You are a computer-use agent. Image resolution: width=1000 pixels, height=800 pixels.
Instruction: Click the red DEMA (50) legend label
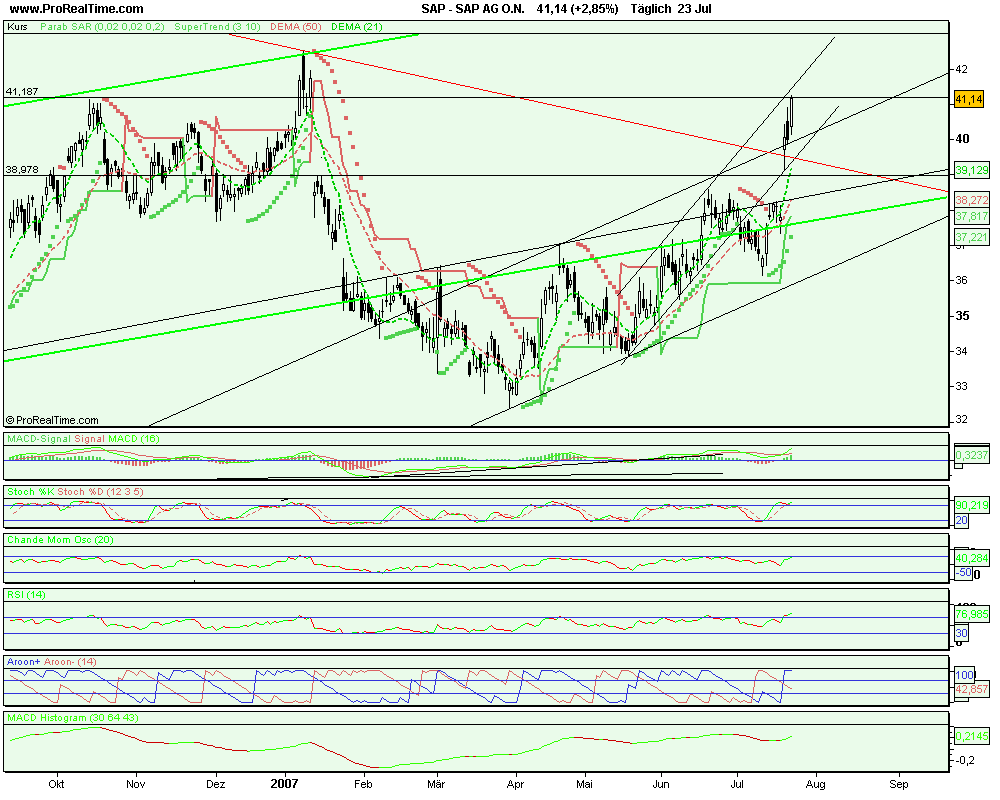click(x=291, y=28)
